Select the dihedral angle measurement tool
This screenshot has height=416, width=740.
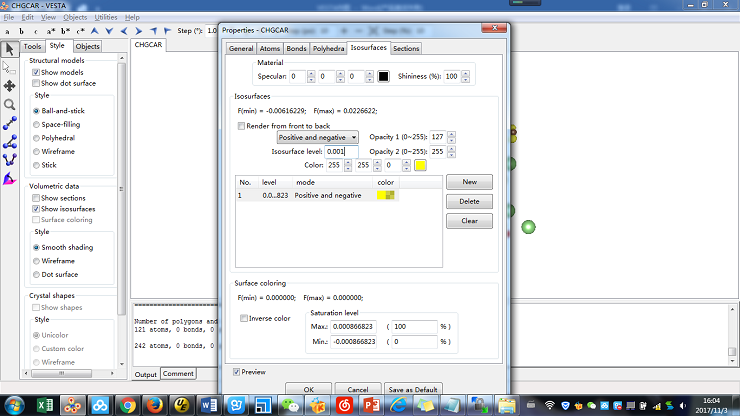[10, 159]
